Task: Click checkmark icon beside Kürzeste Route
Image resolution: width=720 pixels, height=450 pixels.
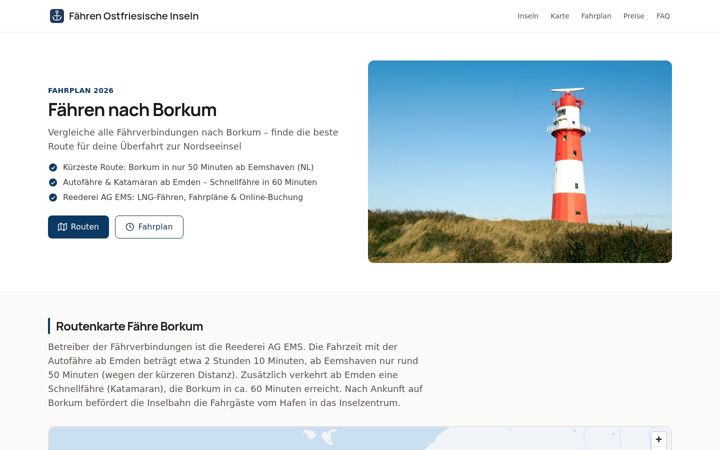Action: coord(53,167)
